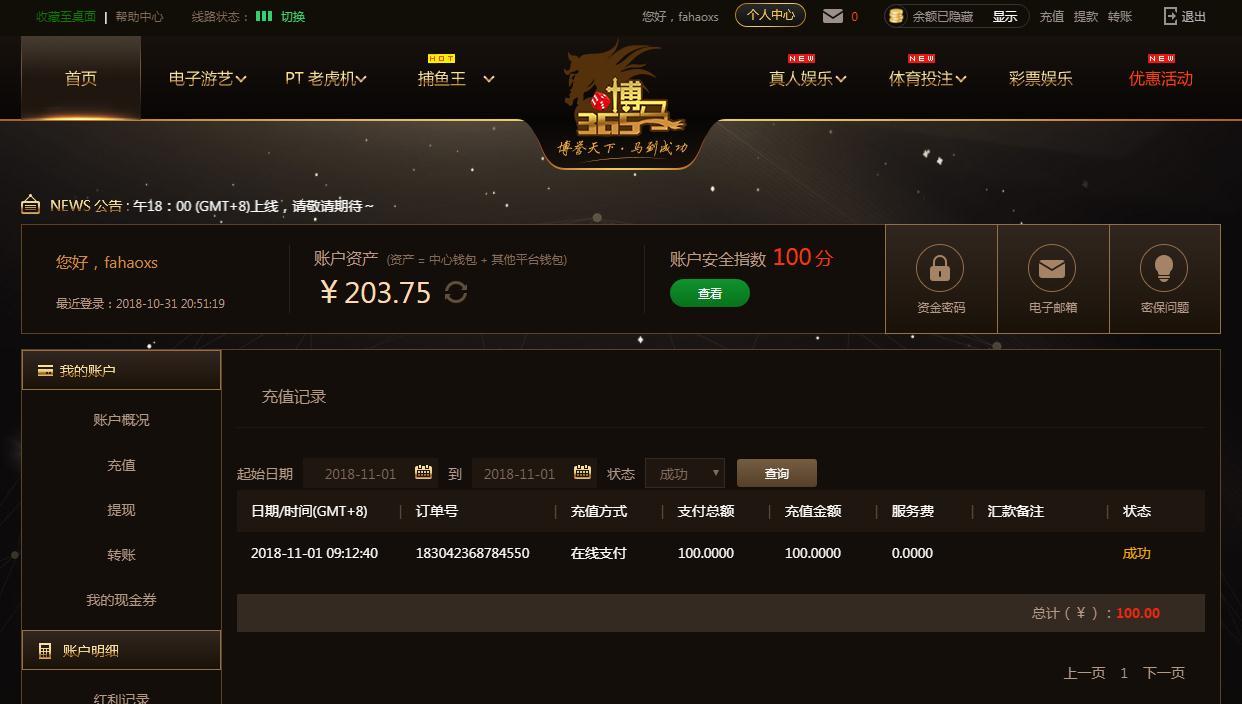The width and height of the screenshot is (1242, 704).
Task: Expand the 真人娱乐 menu
Action: click(x=808, y=78)
